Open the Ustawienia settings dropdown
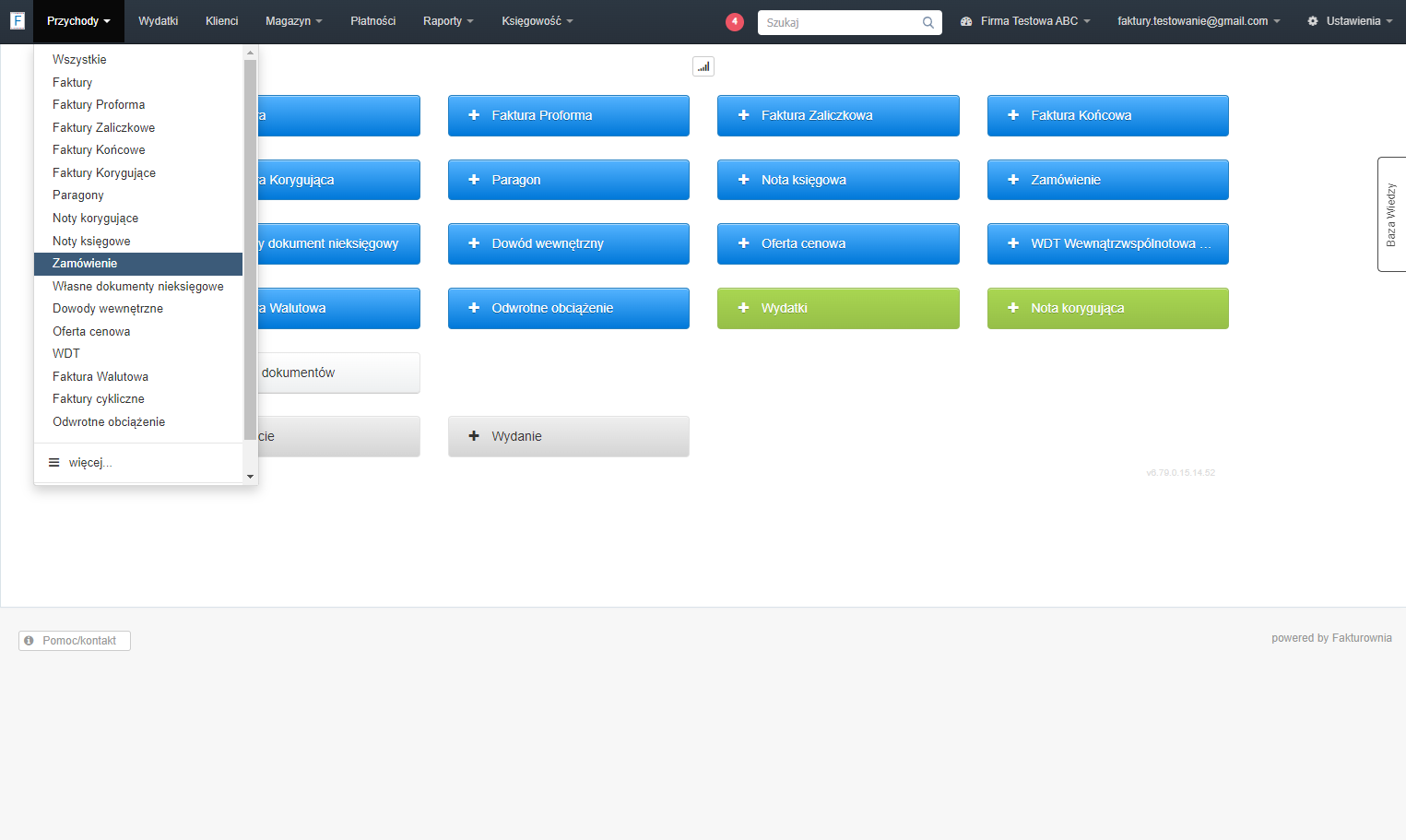The width and height of the screenshot is (1406, 840). click(x=1350, y=21)
